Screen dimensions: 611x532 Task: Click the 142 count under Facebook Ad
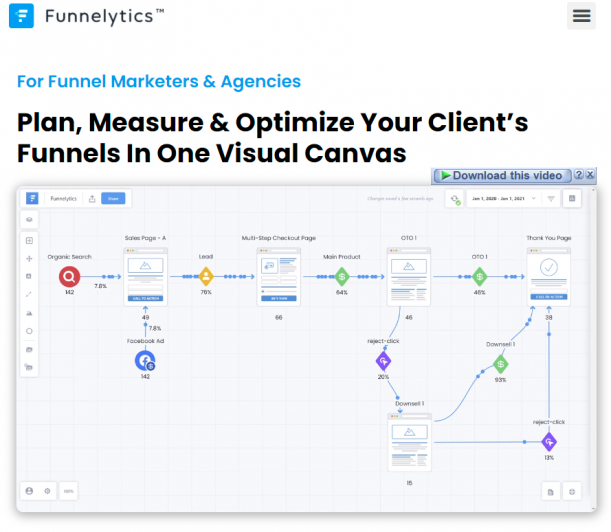[145, 376]
